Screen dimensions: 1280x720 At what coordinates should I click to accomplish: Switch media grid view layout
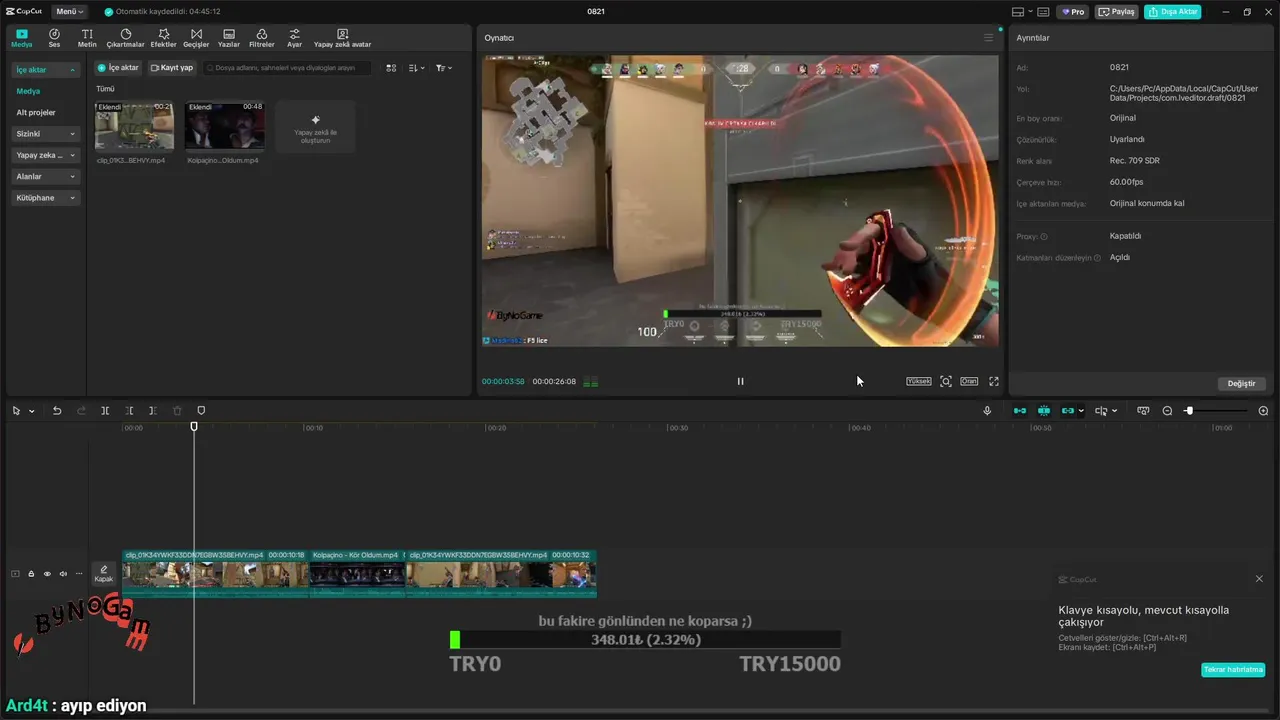(x=391, y=68)
